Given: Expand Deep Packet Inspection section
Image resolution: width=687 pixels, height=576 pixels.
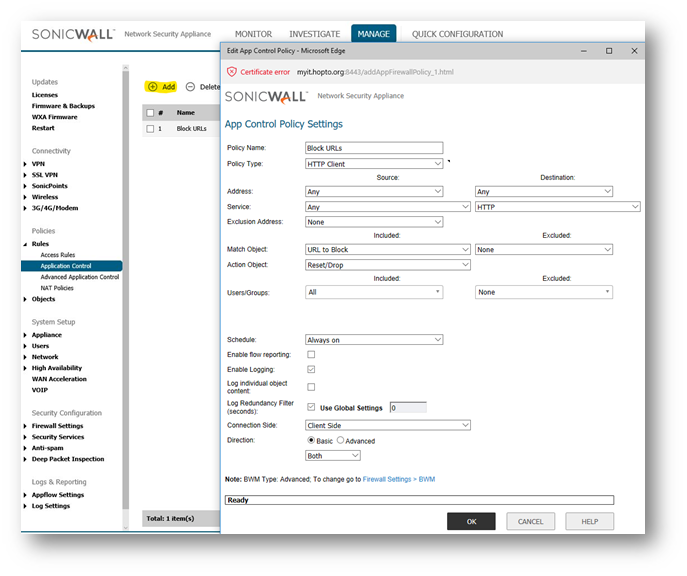Looking at the screenshot, I should (x=25, y=459).
